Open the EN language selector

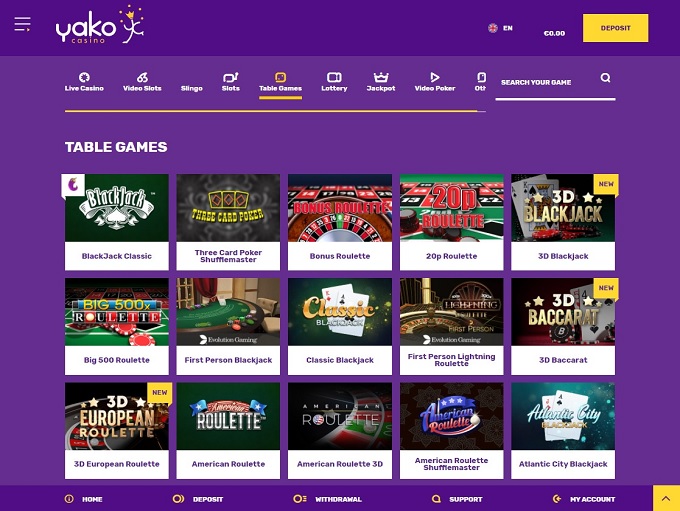point(500,28)
